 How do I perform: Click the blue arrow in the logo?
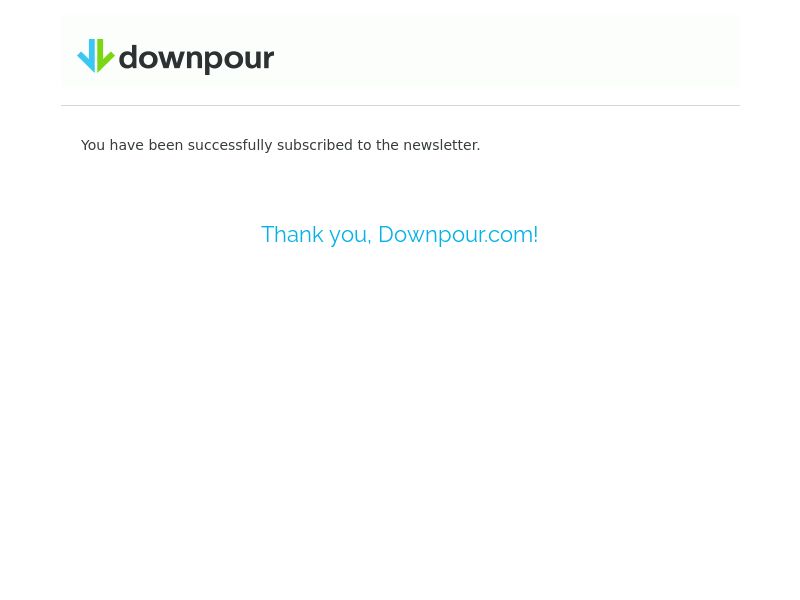click(87, 56)
